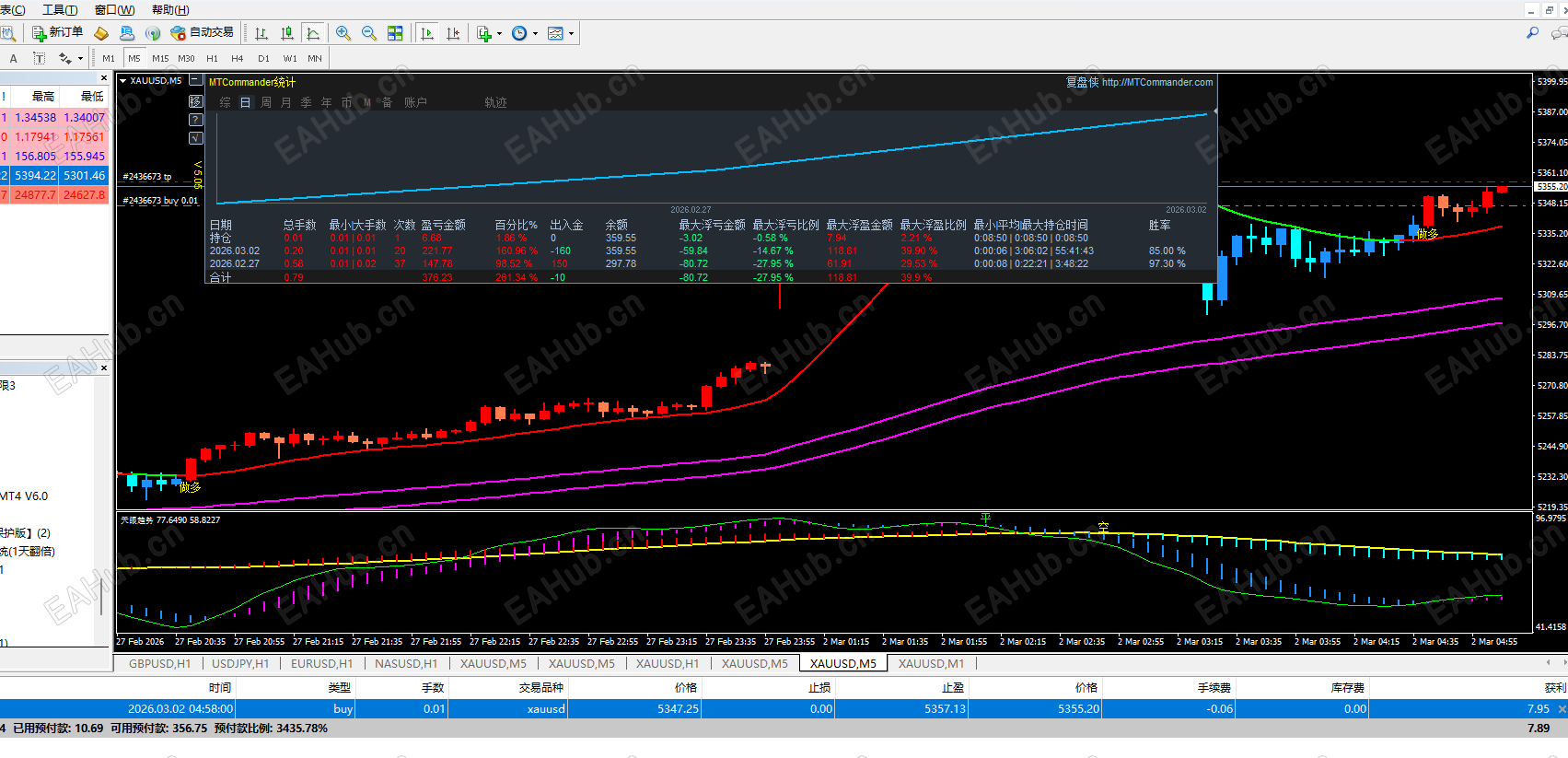This screenshot has width=1568, height=758.
Task: Minimize the MTCommander panel with '-' icon
Action: coord(195,80)
